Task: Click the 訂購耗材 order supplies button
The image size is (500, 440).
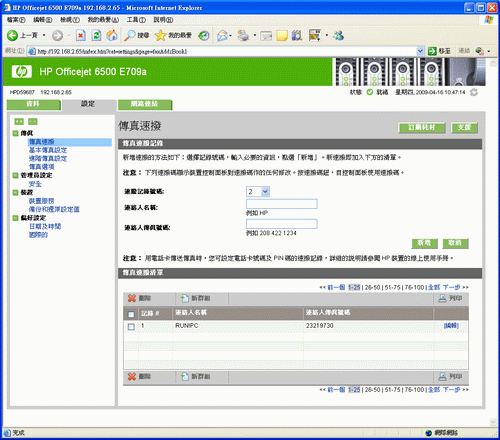Action: click(422, 128)
